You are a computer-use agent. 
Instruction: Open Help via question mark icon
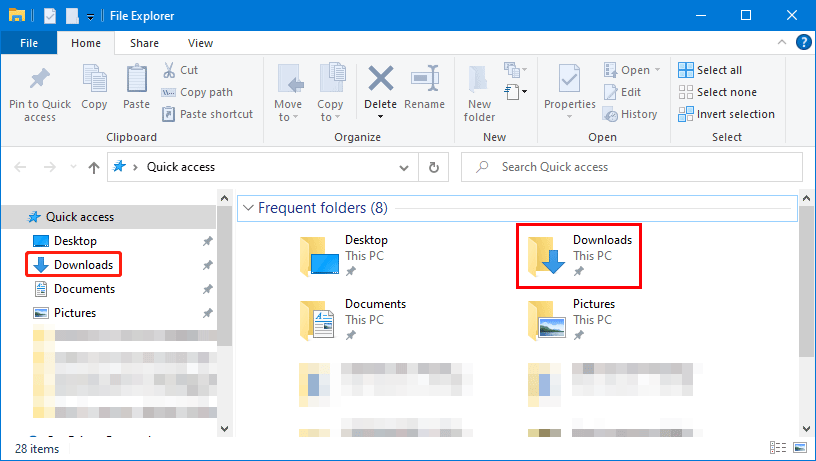pyautogui.click(x=804, y=42)
